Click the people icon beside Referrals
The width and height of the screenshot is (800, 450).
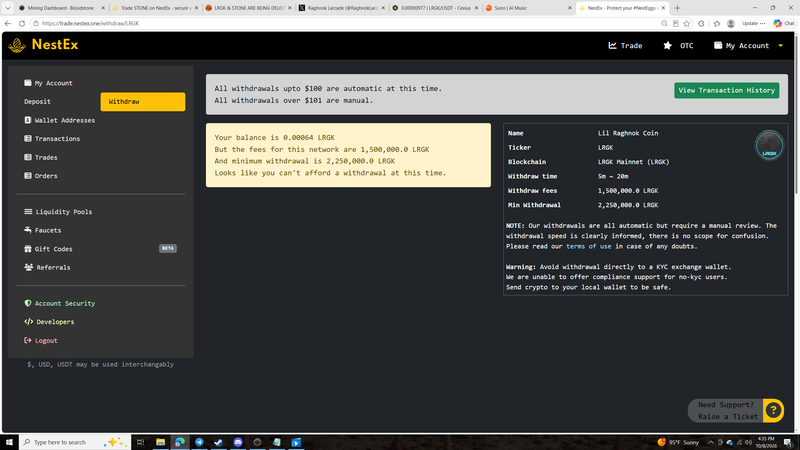29,267
